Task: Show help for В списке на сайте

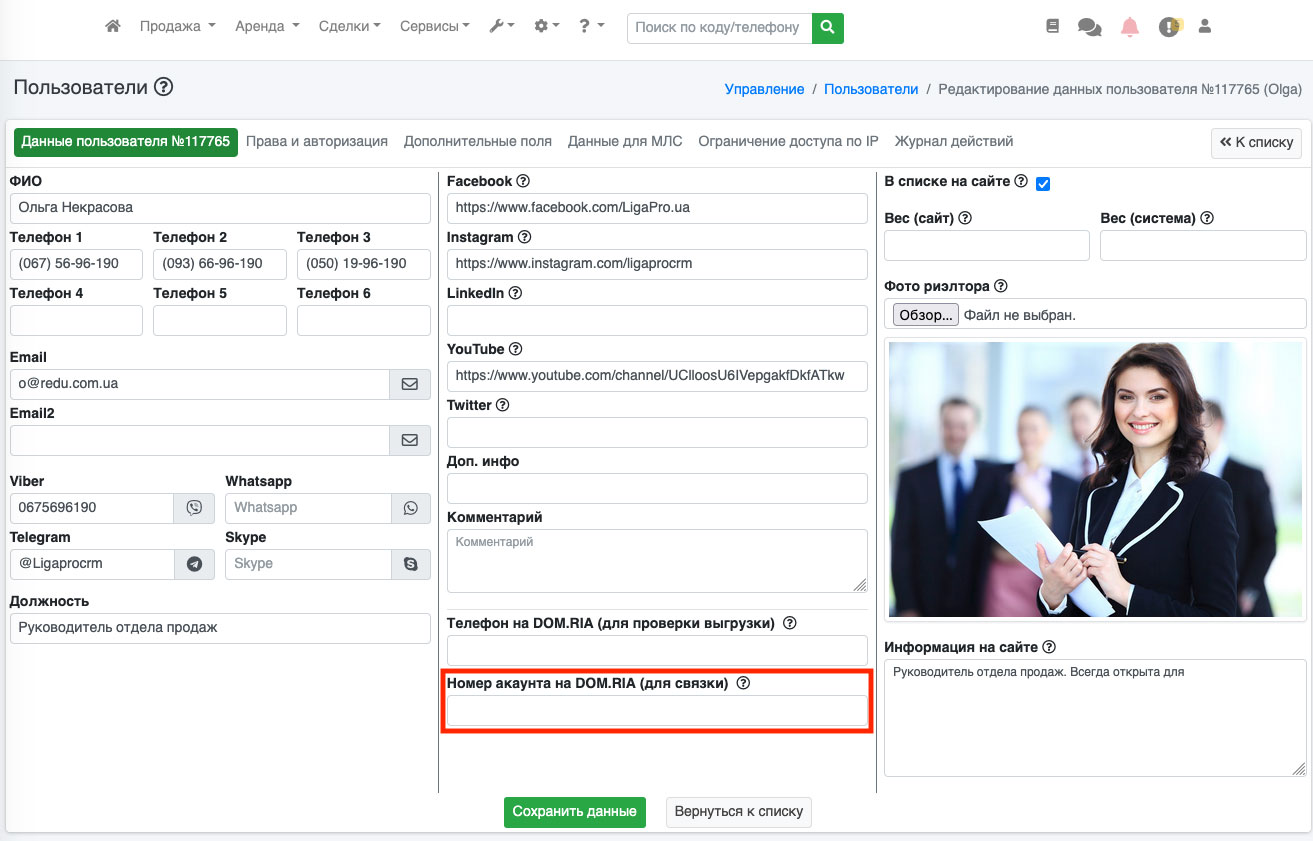Action: pos(1021,181)
